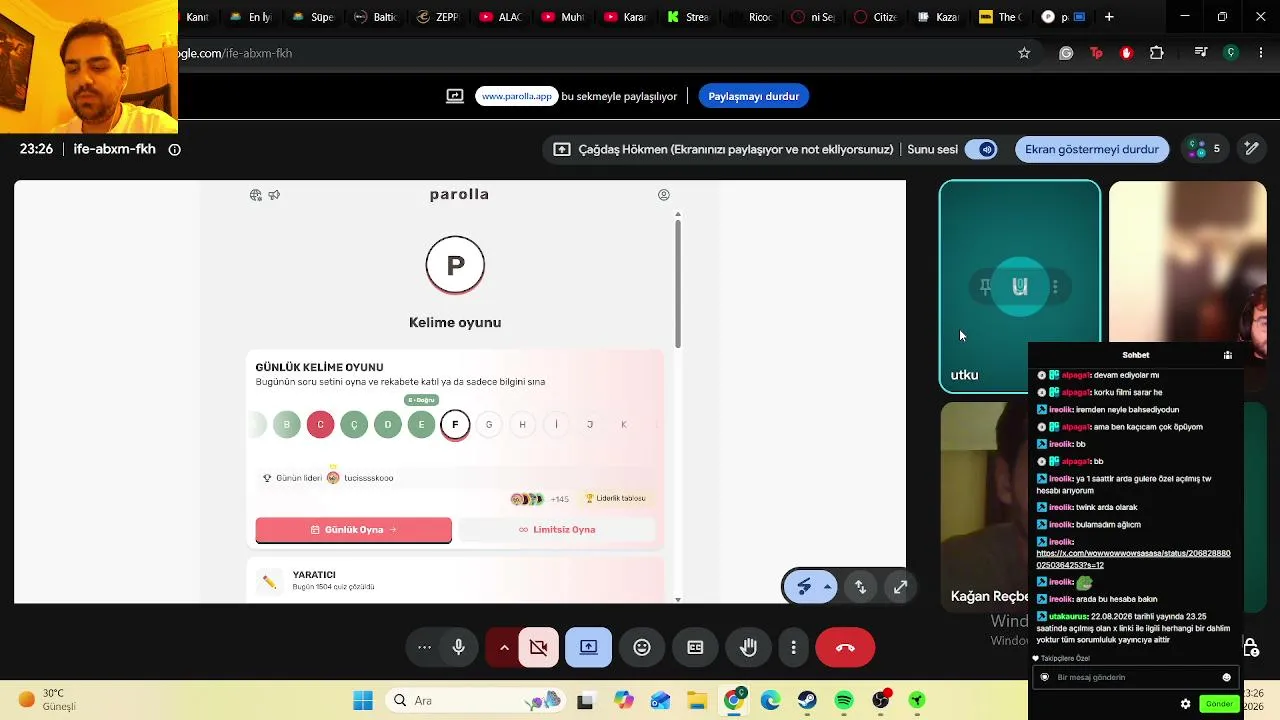Open meeting details info icon beside ife-abxm-fkh
This screenshot has width=1280, height=720.
click(x=175, y=149)
